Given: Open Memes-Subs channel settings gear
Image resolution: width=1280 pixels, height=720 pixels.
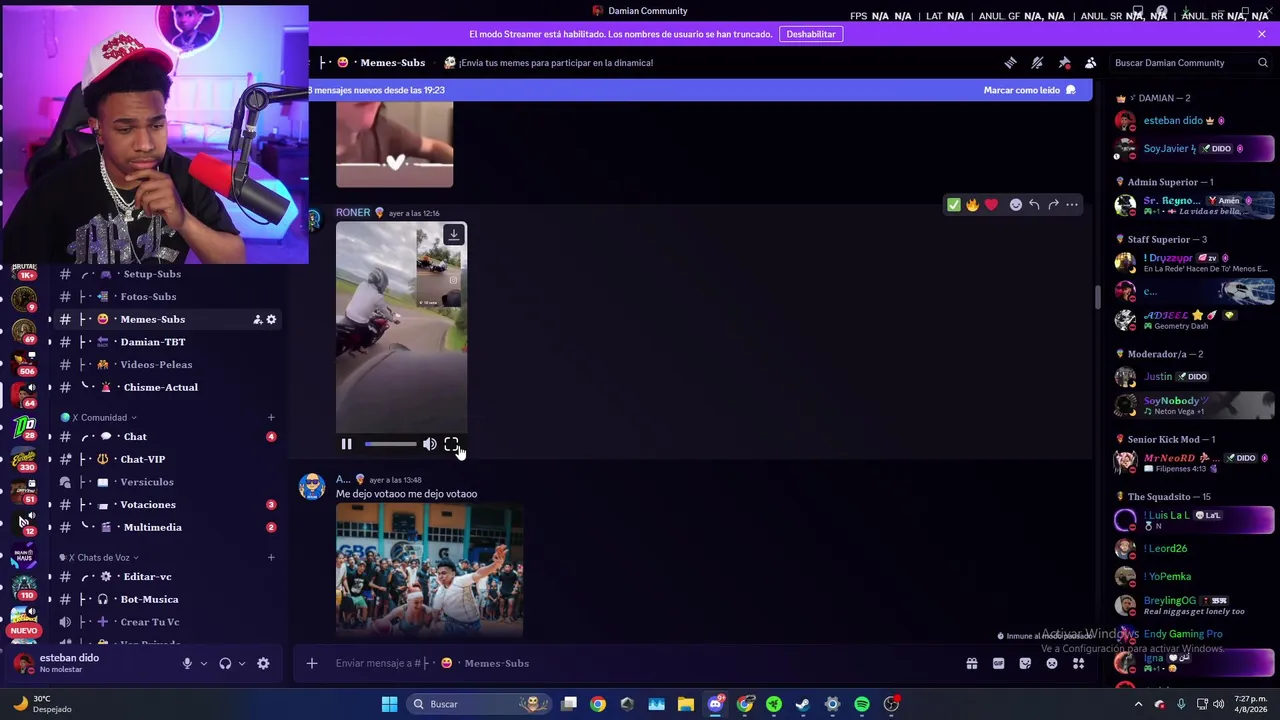Looking at the screenshot, I should (x=271, y=320).
